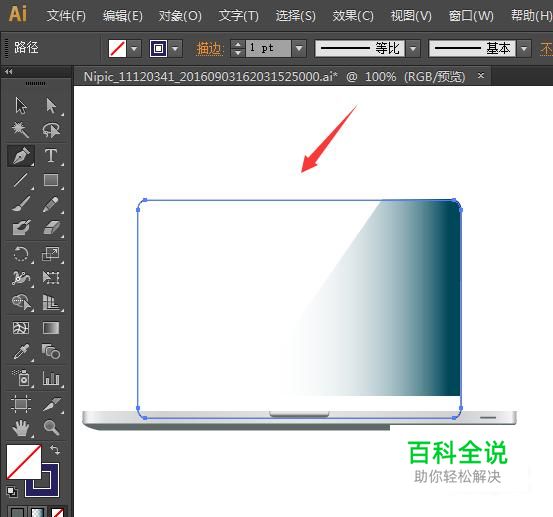This screenshot has height=517, width=553.
Task: Select the Free Transform tool
Action: coord(51,278)
